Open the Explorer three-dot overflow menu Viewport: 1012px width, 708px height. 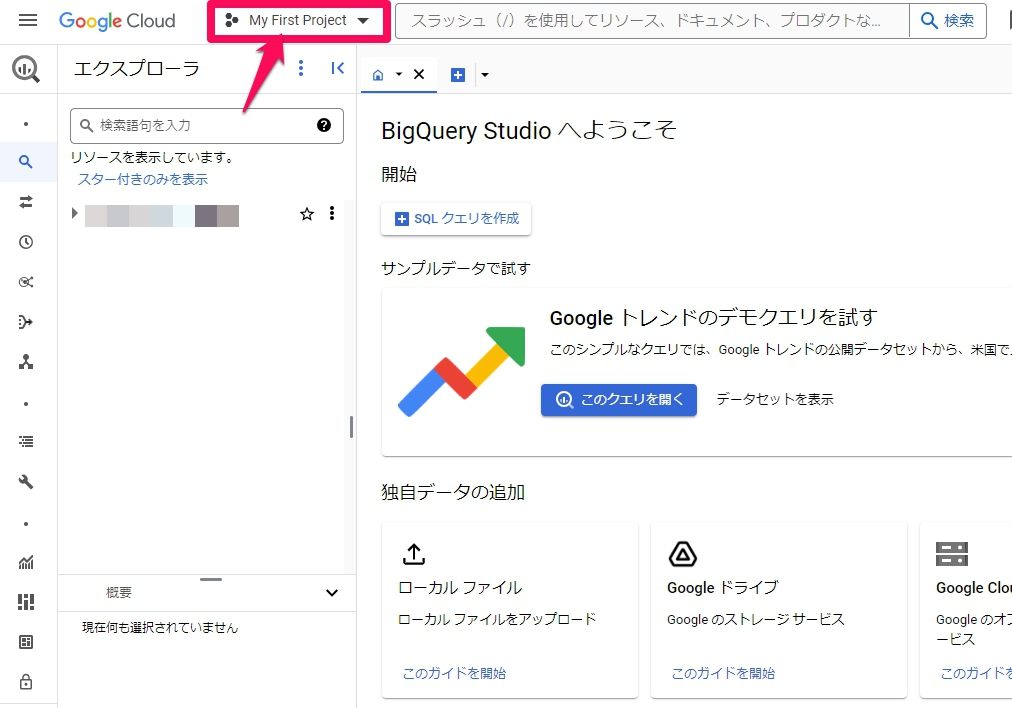302,68
